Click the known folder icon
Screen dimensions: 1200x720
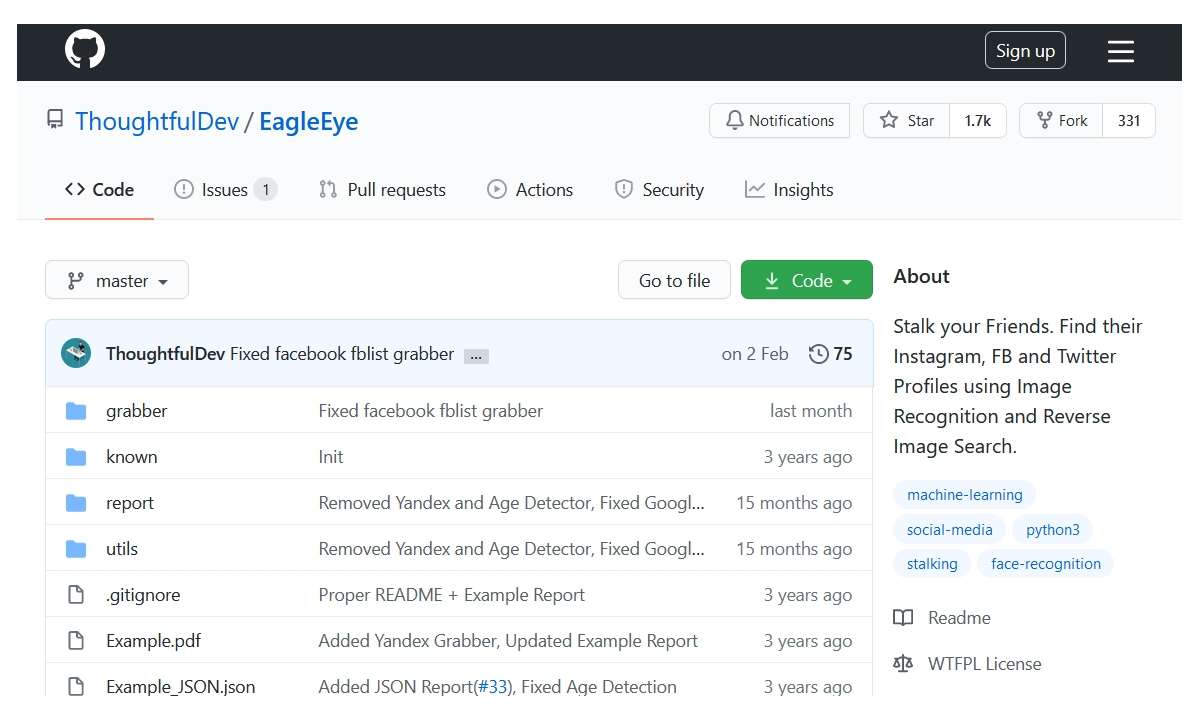coord(76,457)
